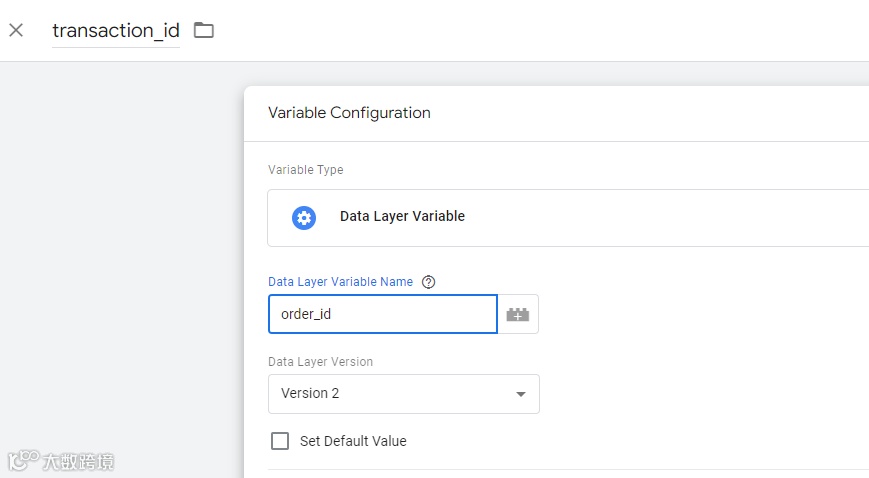Enable the Set Default Value checkbox
This screenshot has height=478, width=869.
click(x=280, y=441)
